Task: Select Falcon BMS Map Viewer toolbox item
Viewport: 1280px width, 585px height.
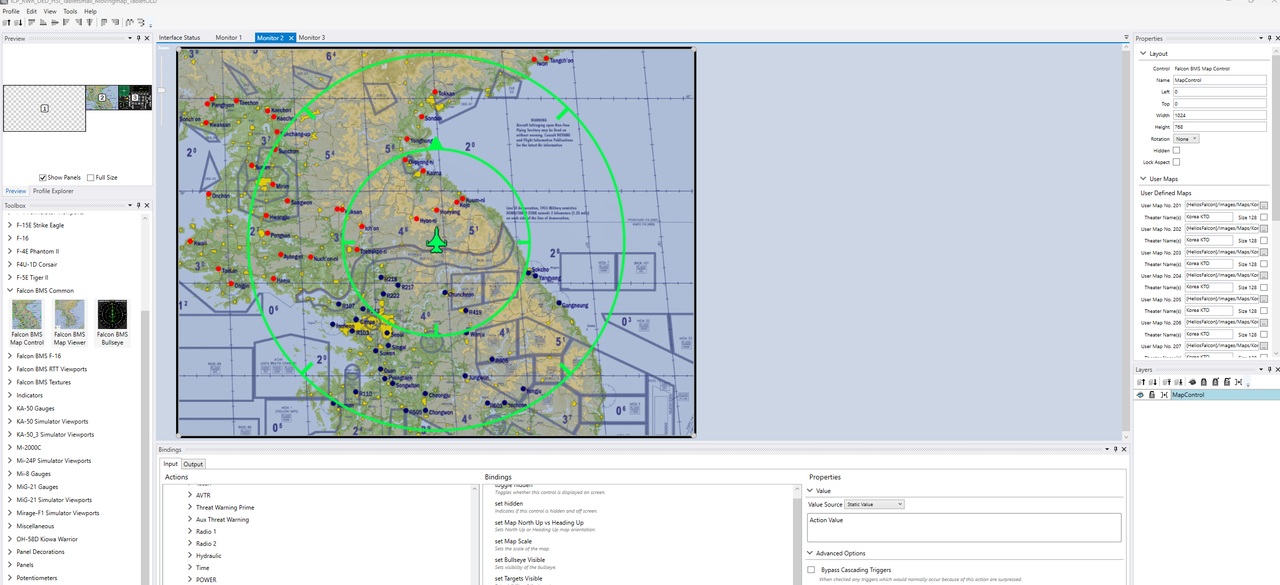Action: pyautogui.click(x=70, y=322)
